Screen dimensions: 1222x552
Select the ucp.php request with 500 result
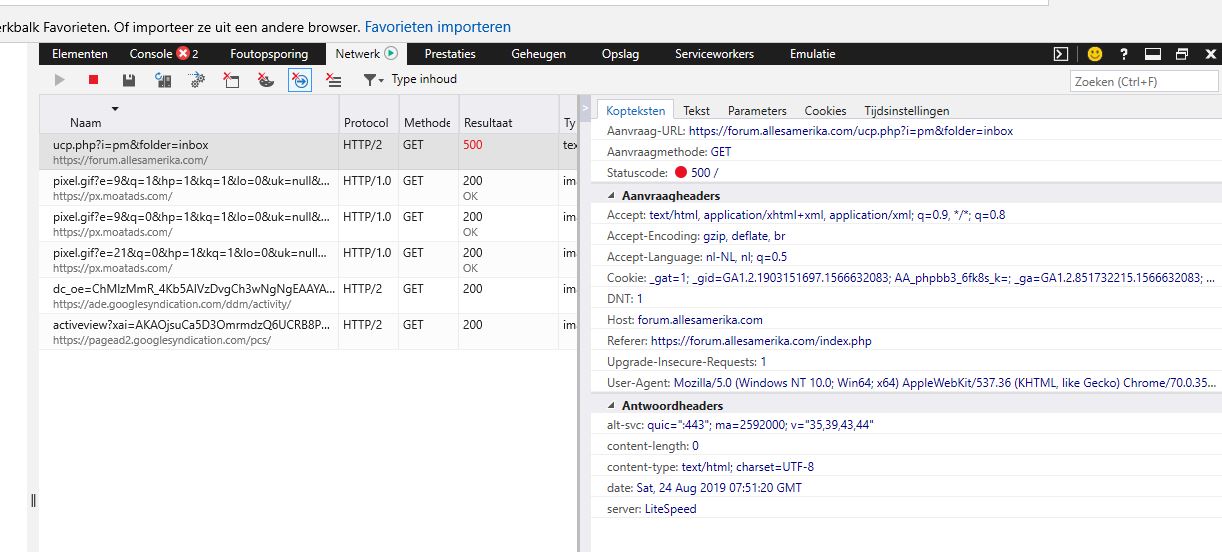190,152
